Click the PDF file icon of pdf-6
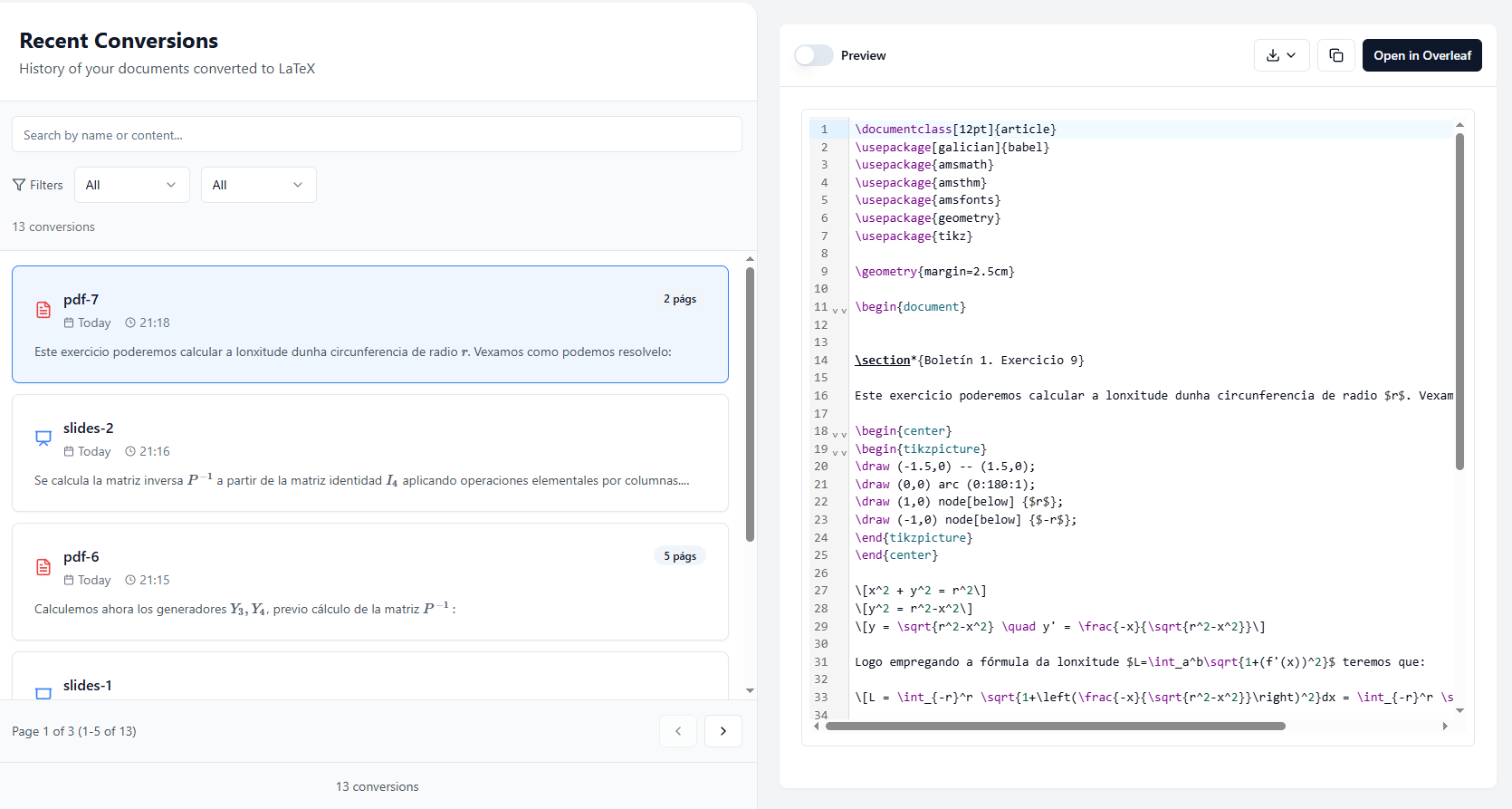The image size is (1512, 809). pos(43,567)
